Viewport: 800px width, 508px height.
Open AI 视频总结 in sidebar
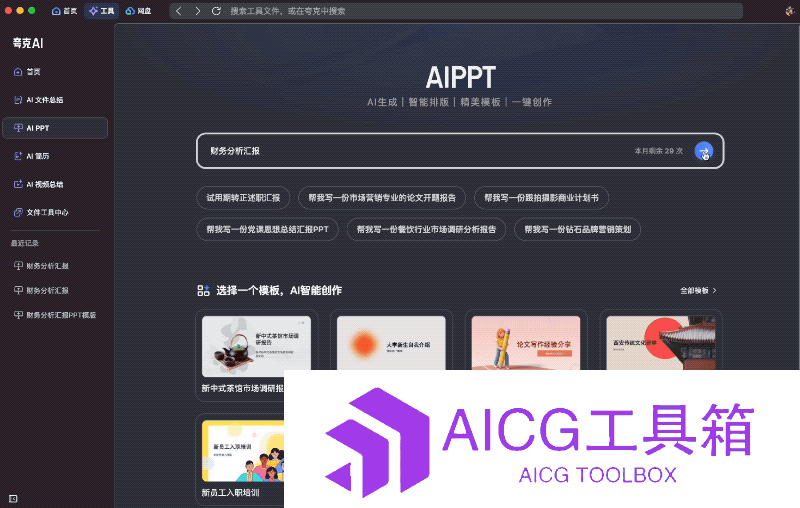click(55, 184)
